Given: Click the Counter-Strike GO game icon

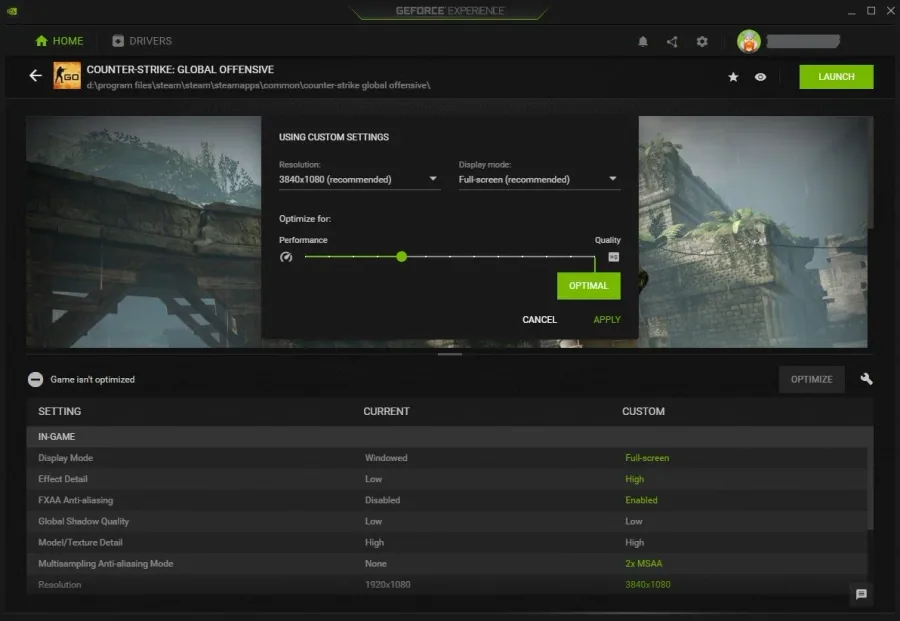Looking at the screenshot, I should coord(67,76).
